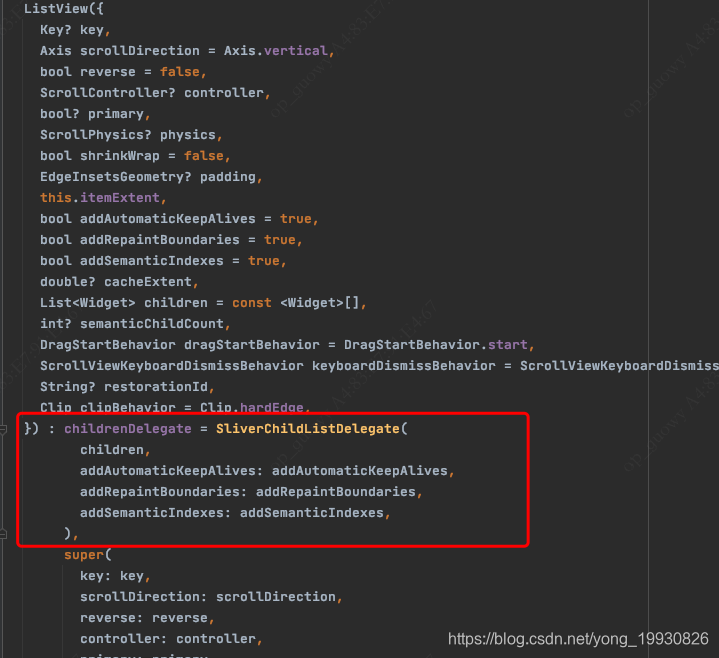Select 'List<Widget>' type on children line
719x658 pixels.
pos(88,303)
